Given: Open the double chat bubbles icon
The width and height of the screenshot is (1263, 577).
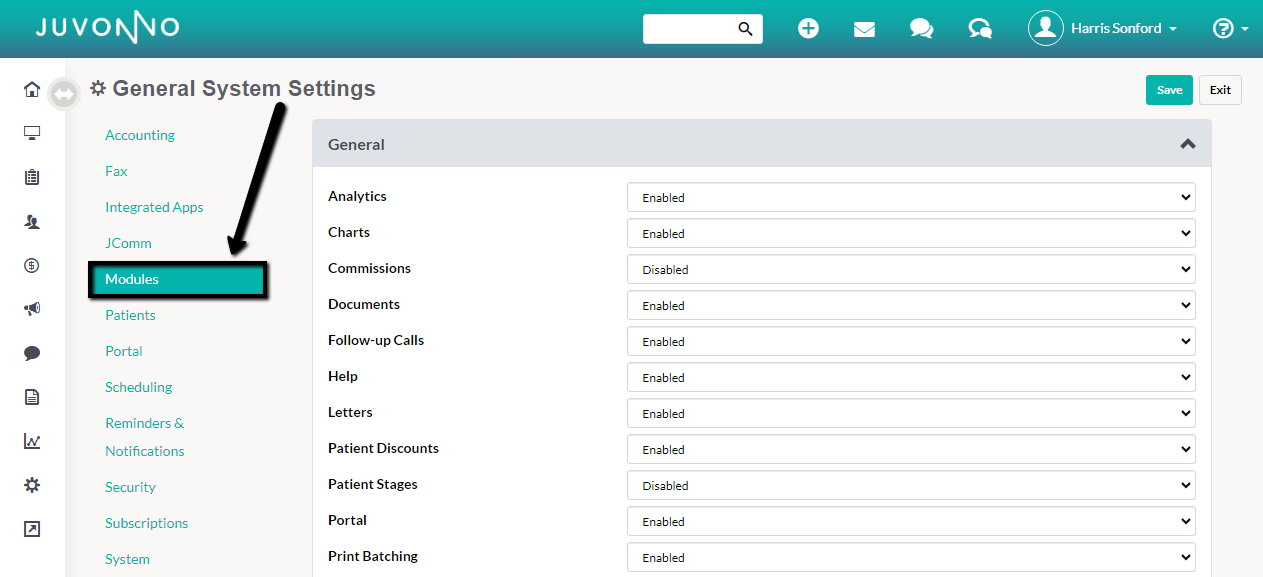Looking at the screenshot, I should point(921,29).
